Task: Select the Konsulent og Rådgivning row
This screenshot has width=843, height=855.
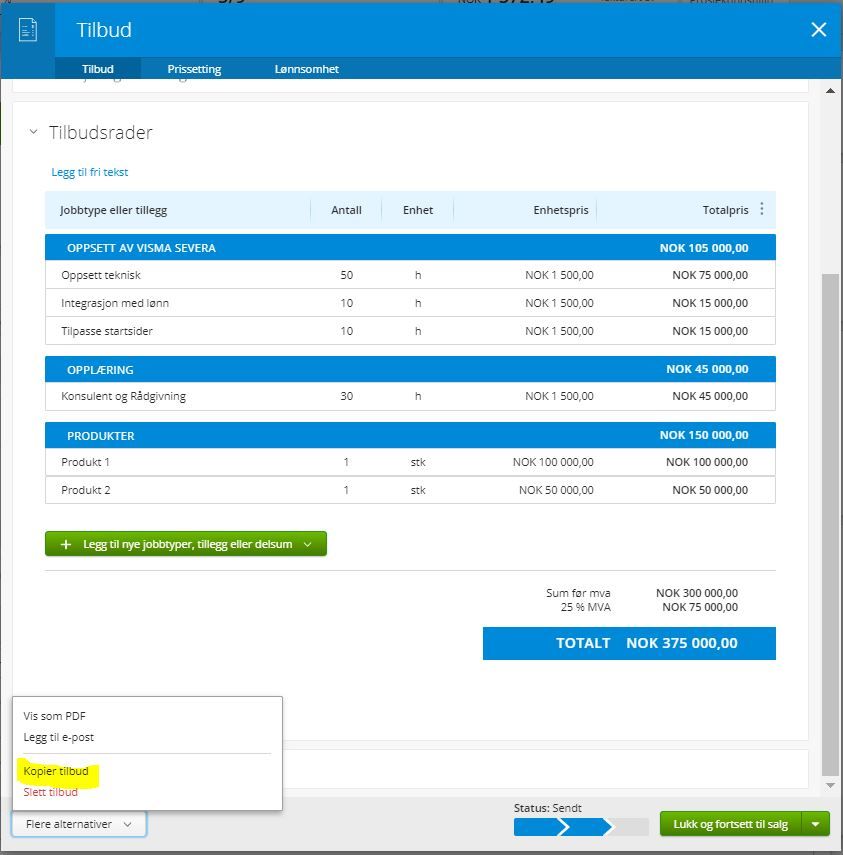Action: click(x=410, y=396)
